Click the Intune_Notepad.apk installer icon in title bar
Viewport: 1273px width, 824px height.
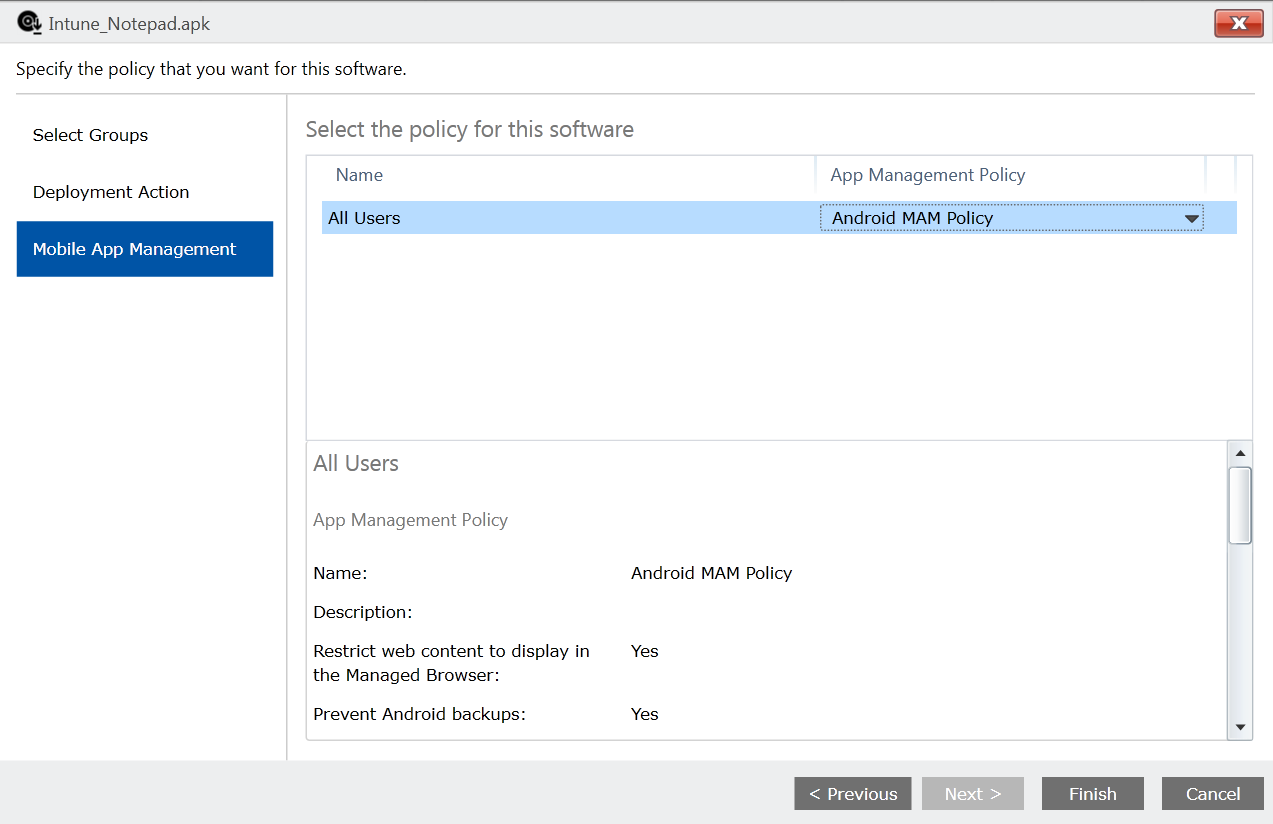[x=29, y=22]
